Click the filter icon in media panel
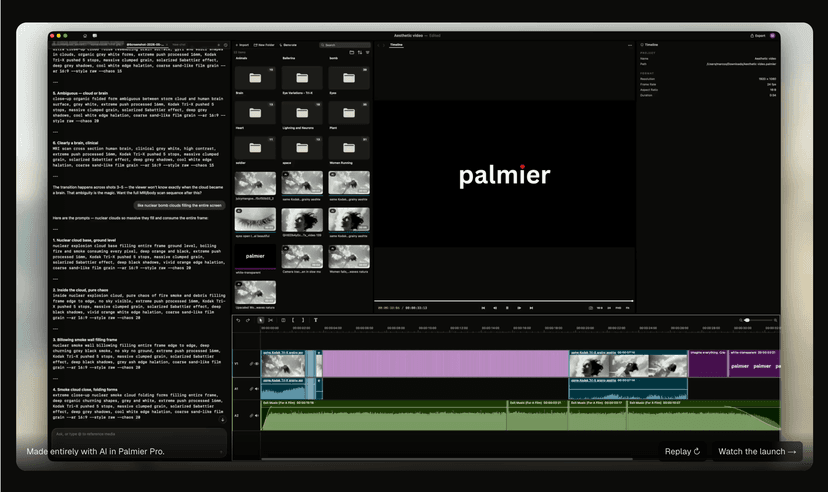 tap(368, 52)
